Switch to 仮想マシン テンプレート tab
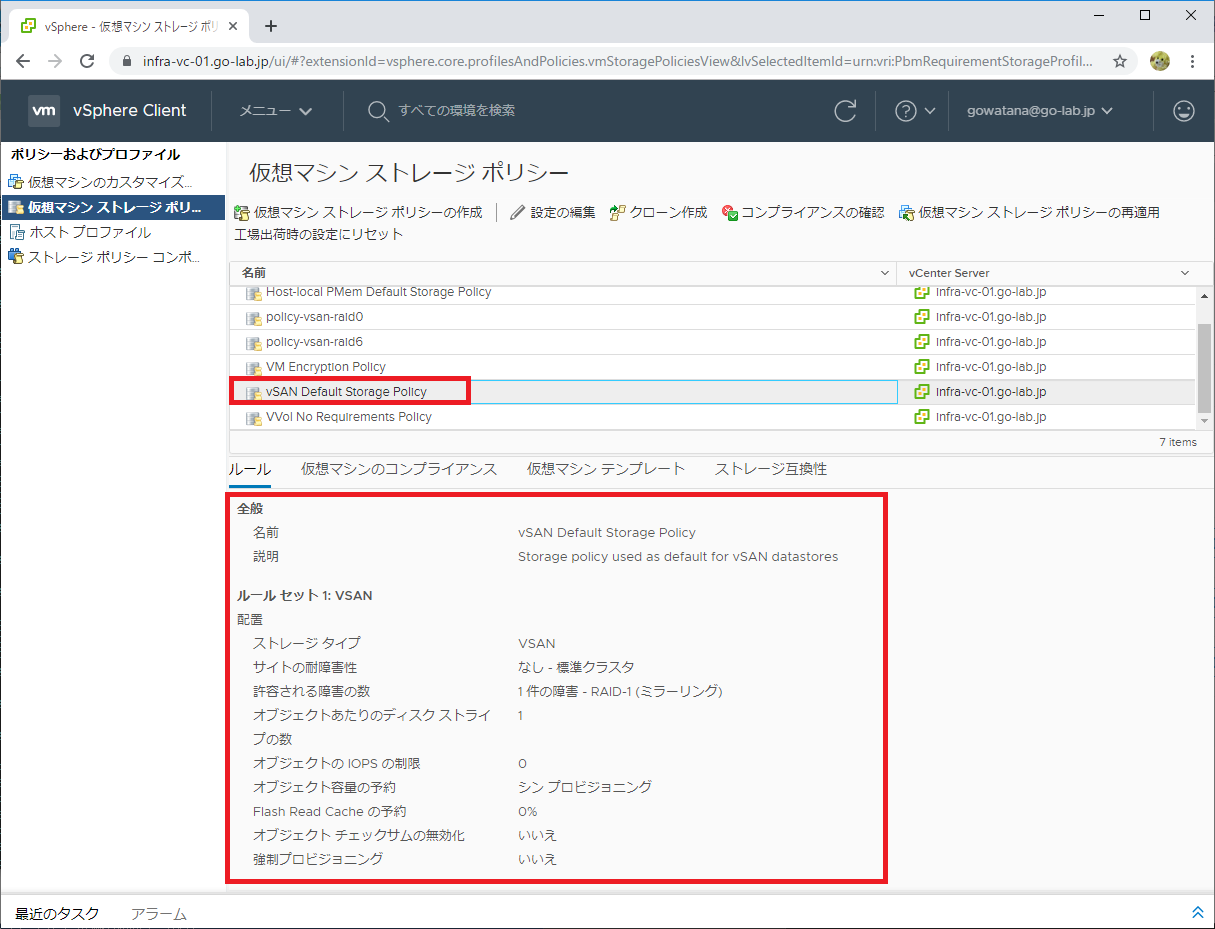The image size is (1215, 929). click(x=606, y=469)
